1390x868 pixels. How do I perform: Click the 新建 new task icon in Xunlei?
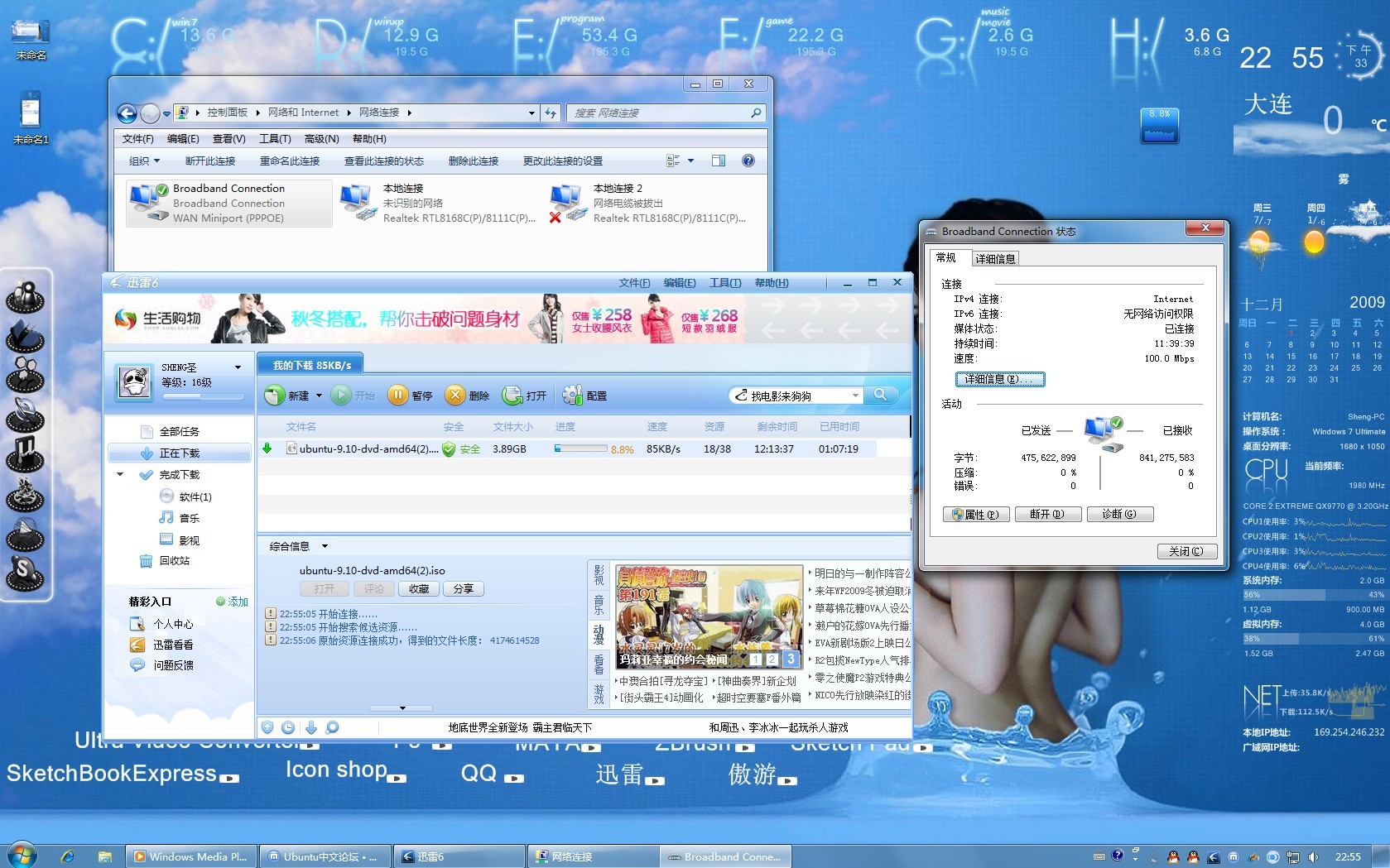275,396
